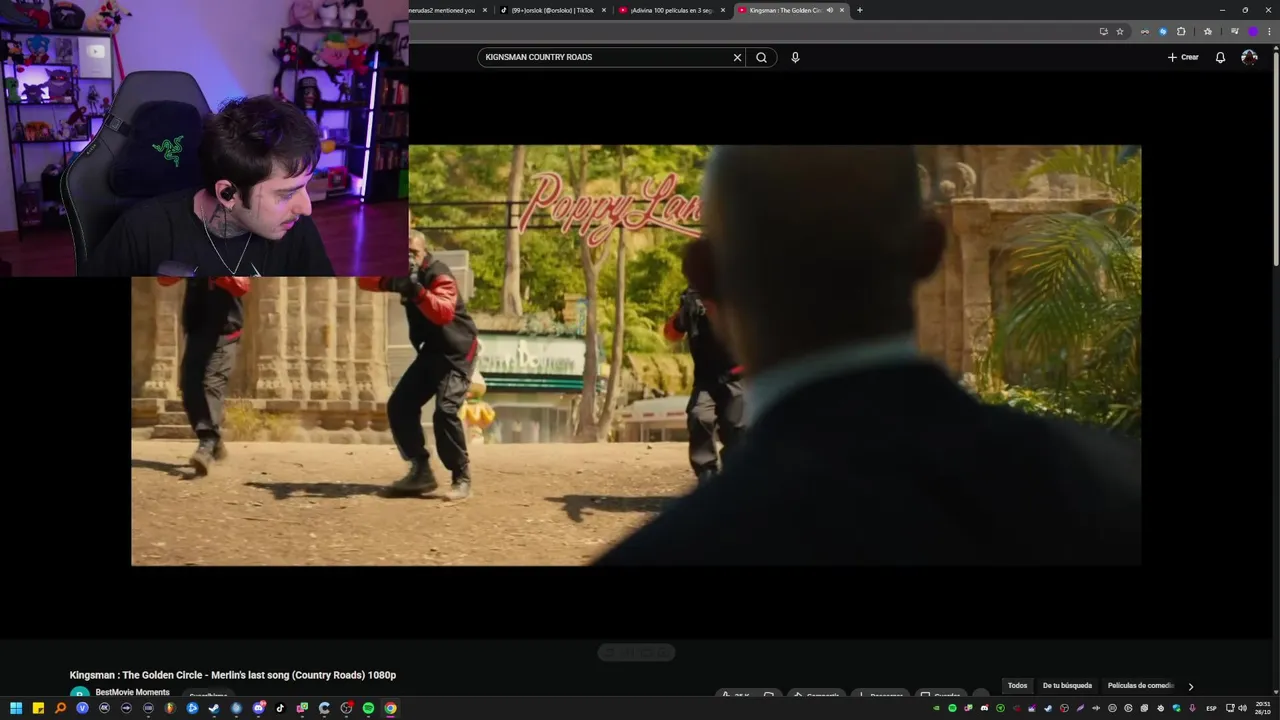Open Sticky Notes from taskbar
1280x720 pixels.
38,708
